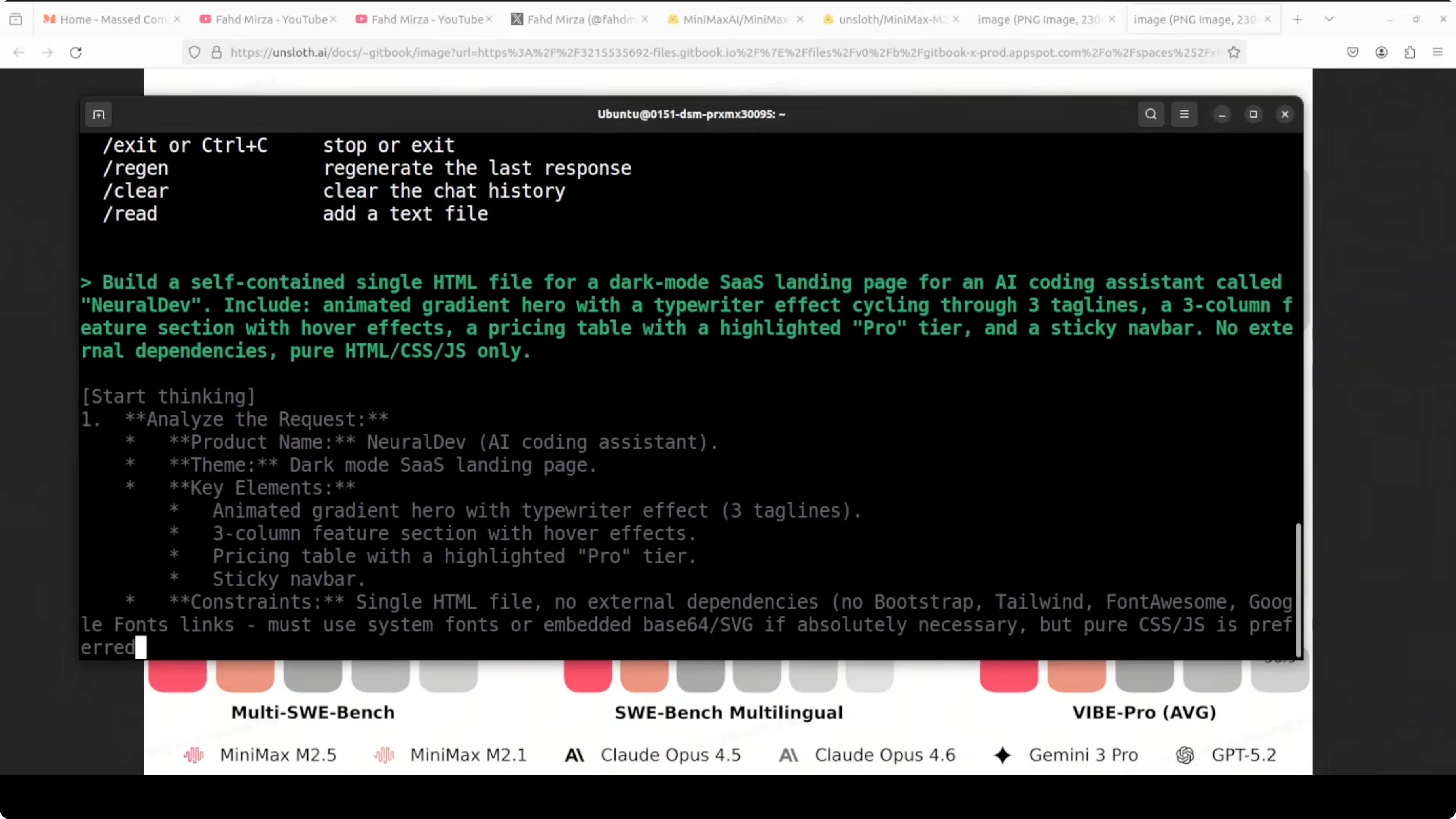Click the sidebar/tab manager icon top-left

click(16, 19)
